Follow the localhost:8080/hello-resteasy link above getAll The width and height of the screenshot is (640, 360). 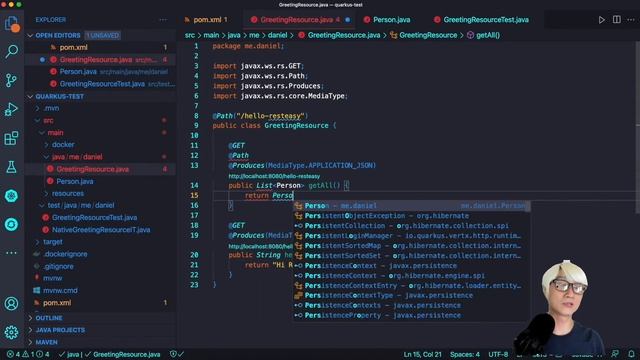coord(274,176)
